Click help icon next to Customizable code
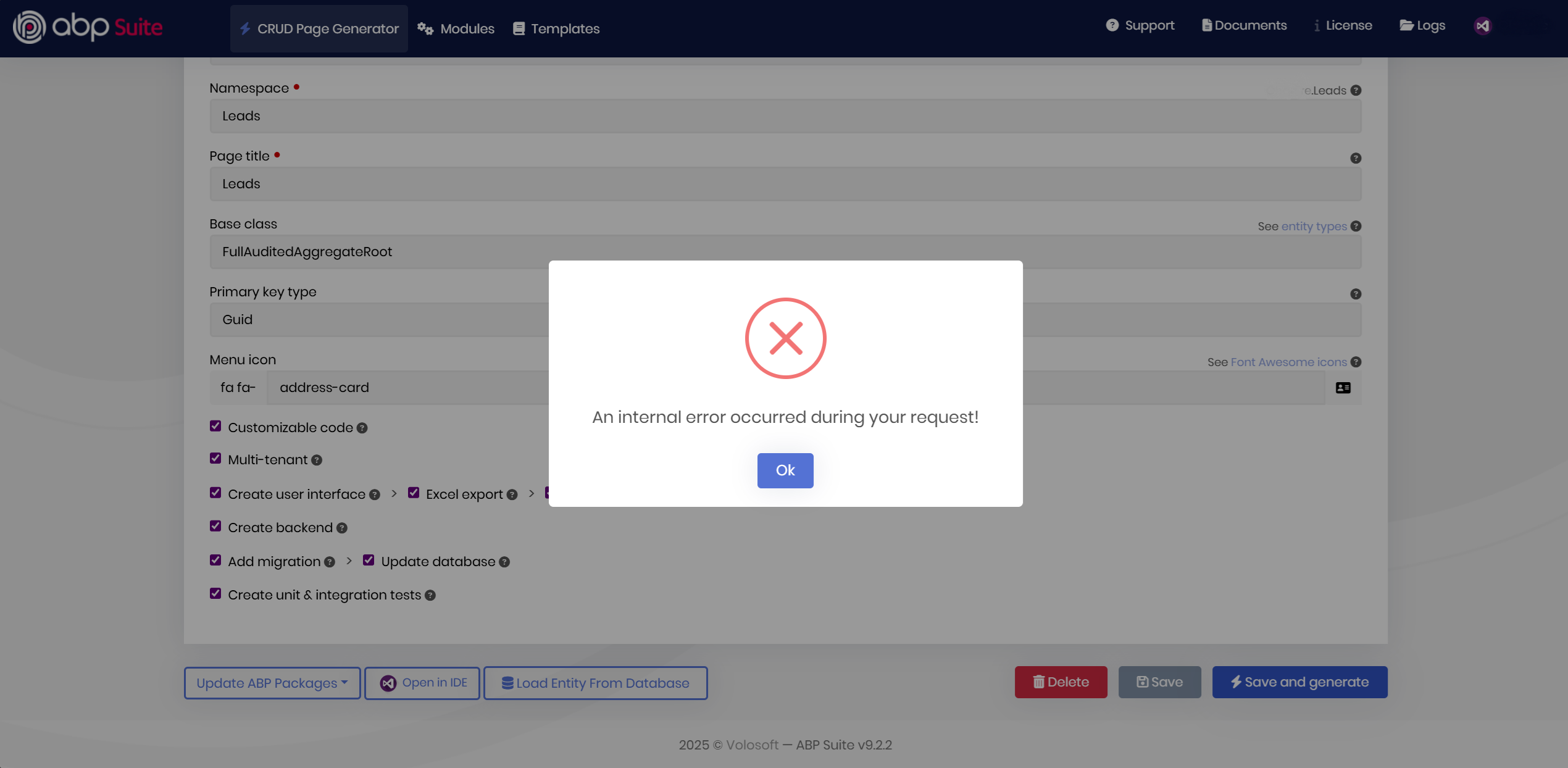The height and width of the screenshot is (768, 1568). pos(362,428)
